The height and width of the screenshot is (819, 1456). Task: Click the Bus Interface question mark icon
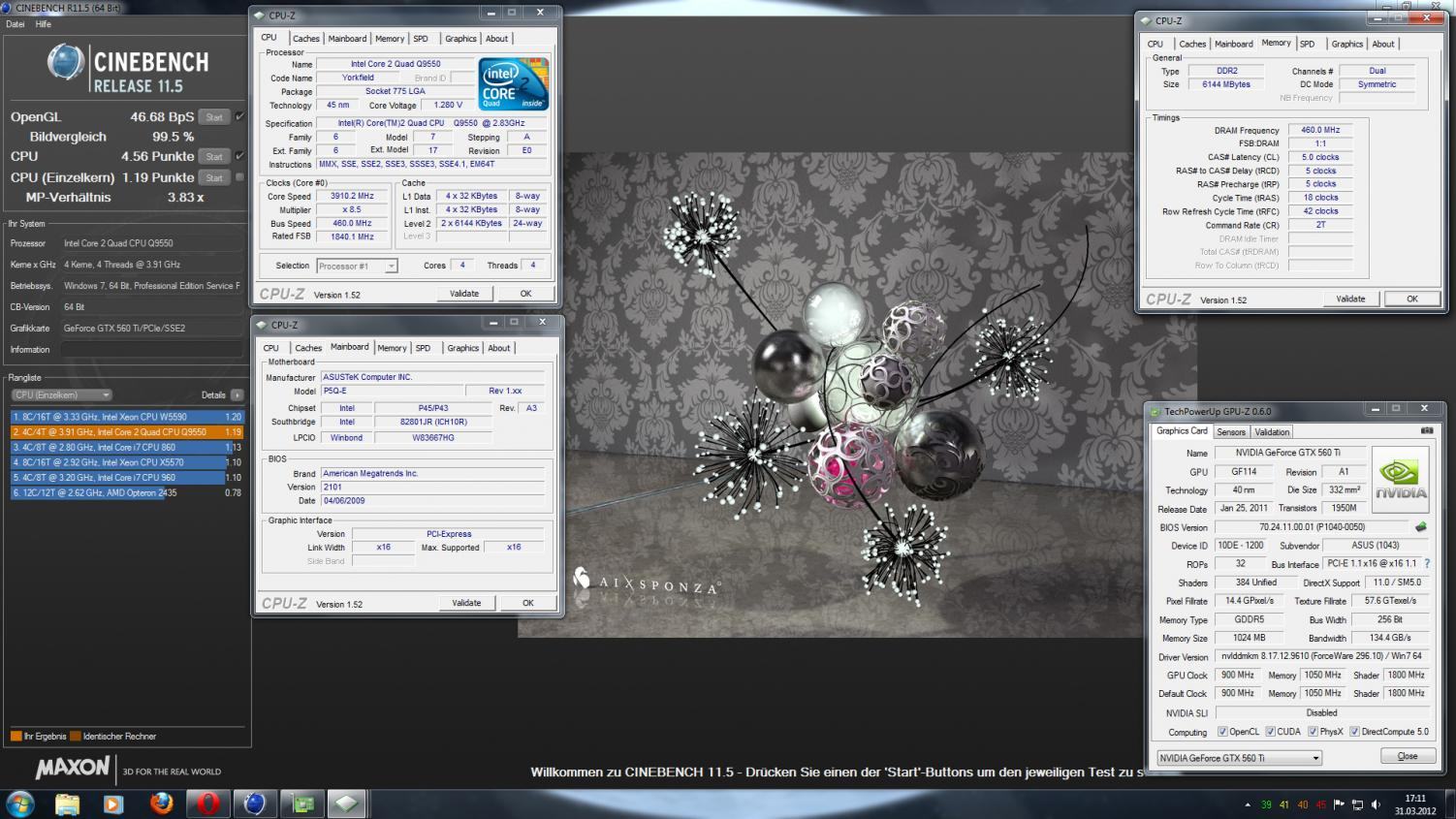click(x=1427, y=564)
